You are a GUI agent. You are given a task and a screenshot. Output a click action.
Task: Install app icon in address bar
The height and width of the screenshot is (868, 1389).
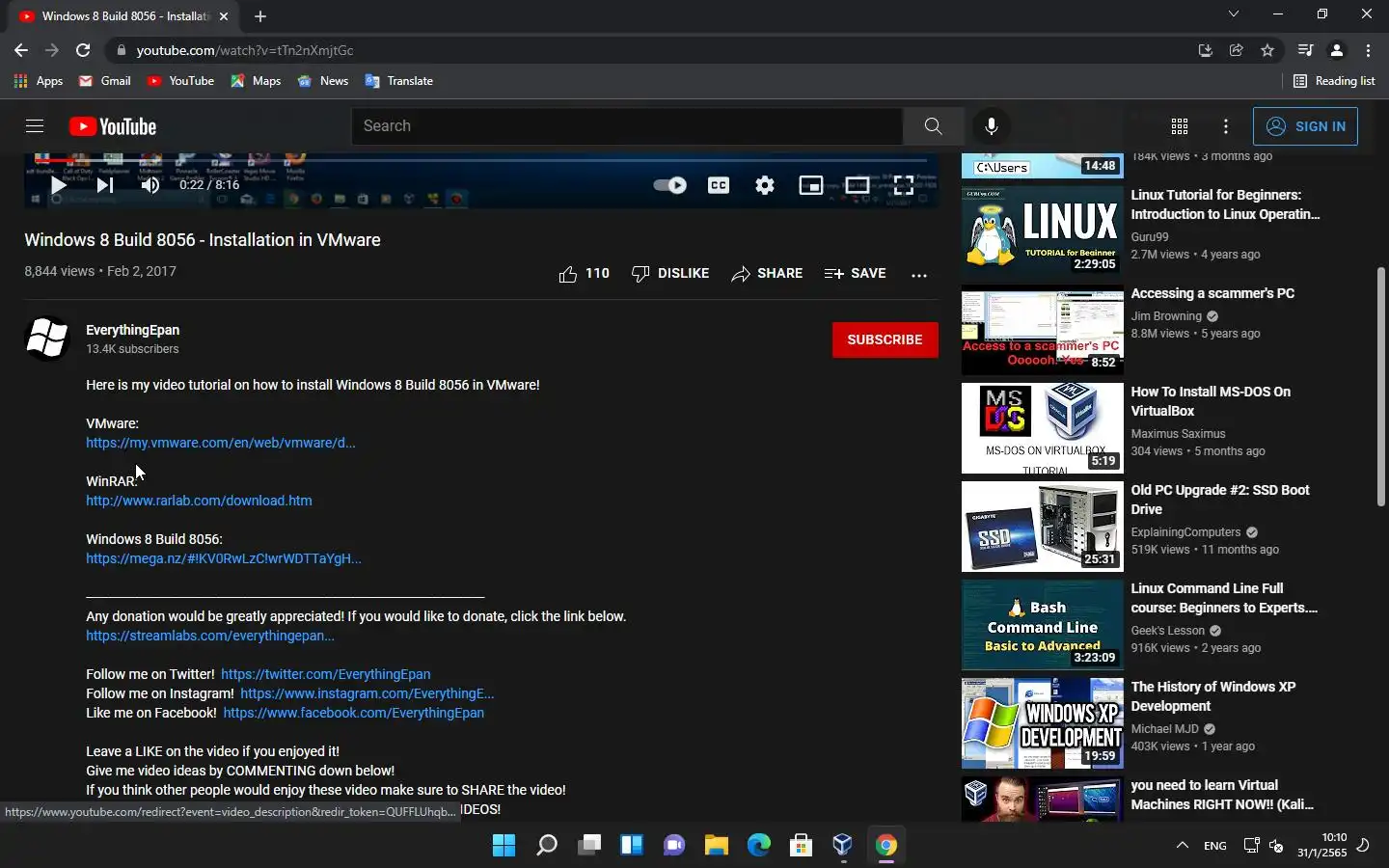(x=1206, y=50)
